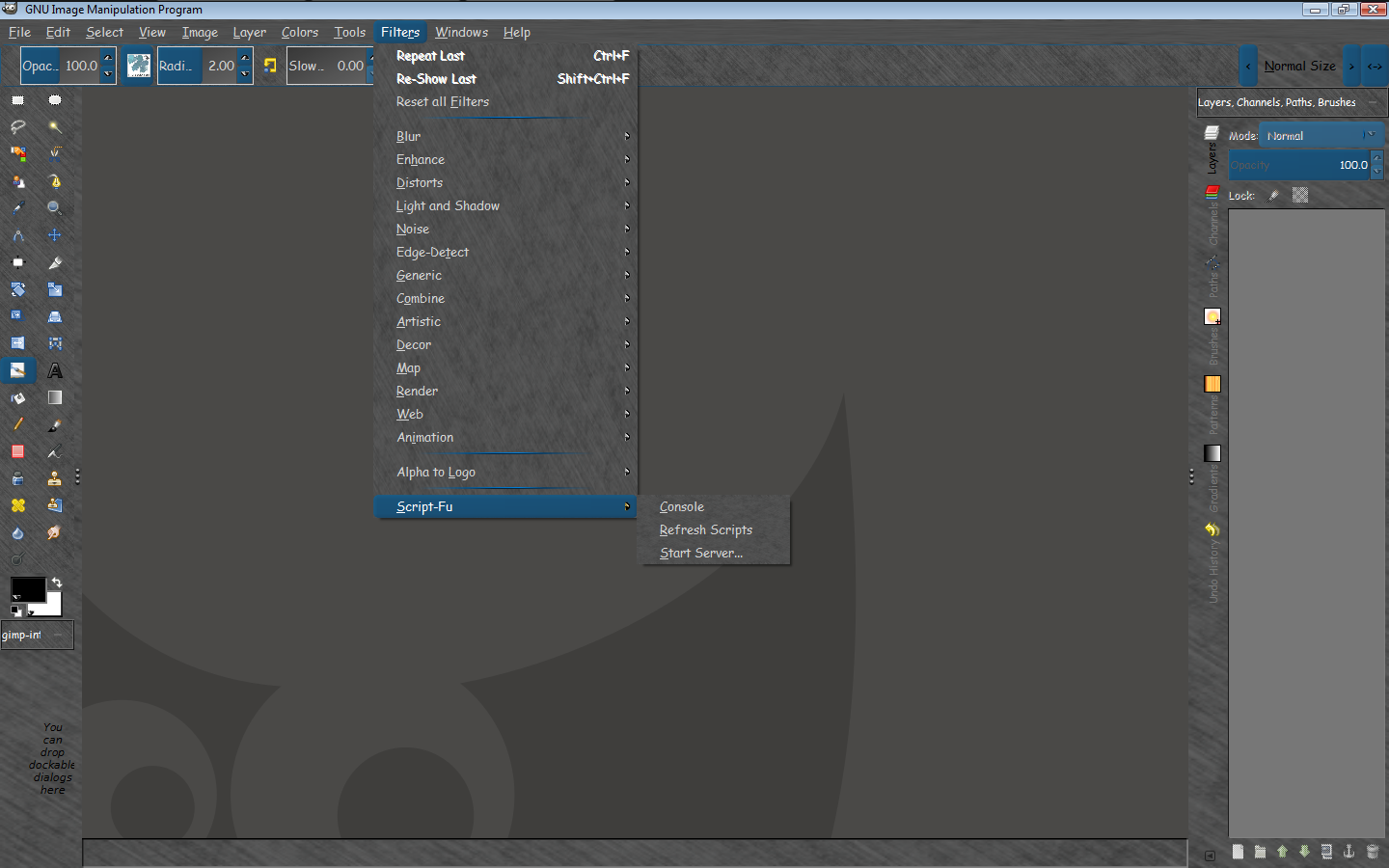The height and width of the screenshot is (868, 1389).
Task: Select the Paintbrush tool
Action: pos(55,424)
